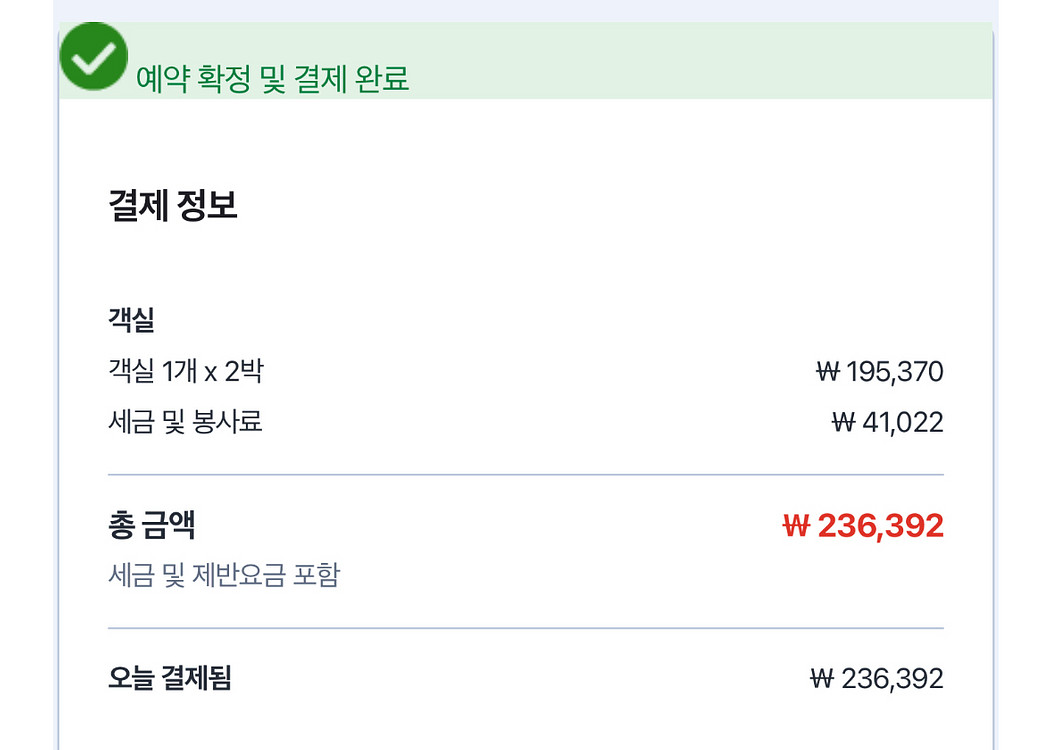Screen dimensions: 1053x750
Task: Click the red won symbol in total
Action: (796, 526)
